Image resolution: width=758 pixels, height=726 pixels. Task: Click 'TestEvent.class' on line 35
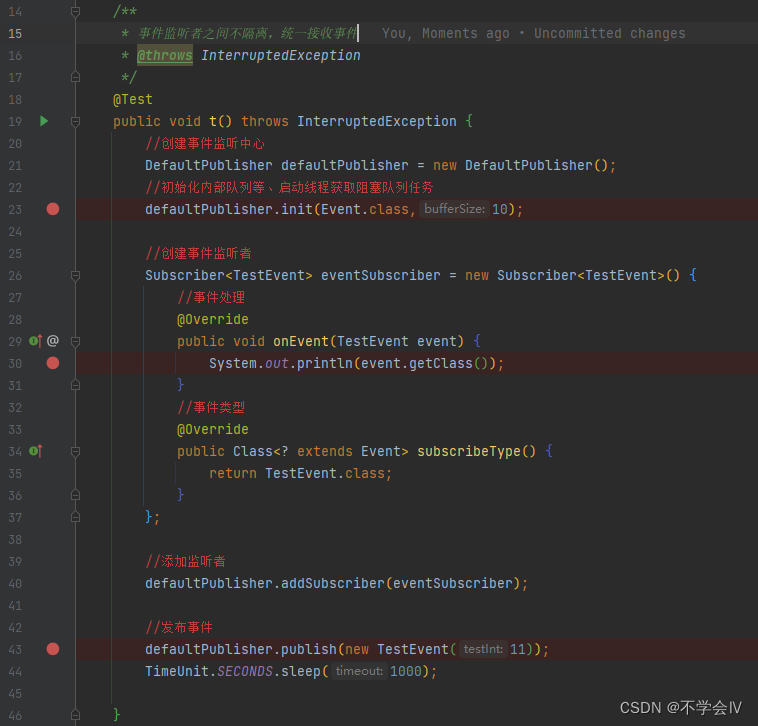pyautogui.click(x=325, y=473)
